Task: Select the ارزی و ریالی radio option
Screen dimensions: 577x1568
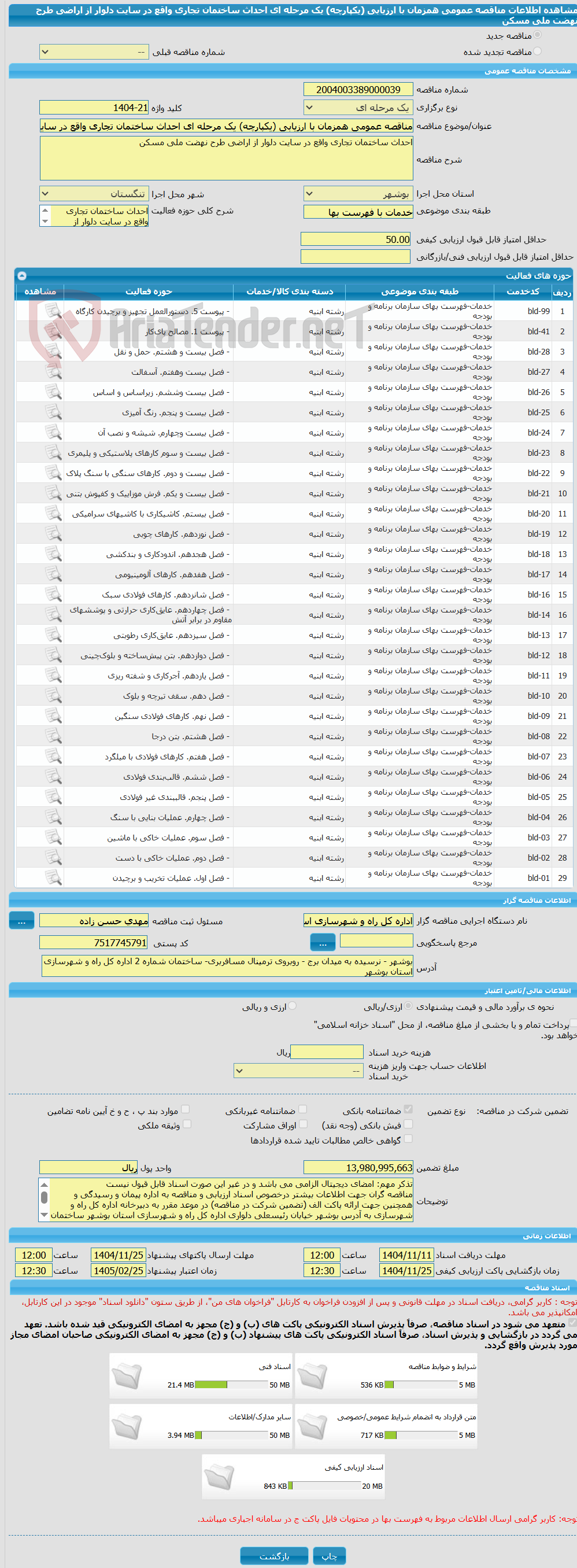Action: [x=293, y=1006]
